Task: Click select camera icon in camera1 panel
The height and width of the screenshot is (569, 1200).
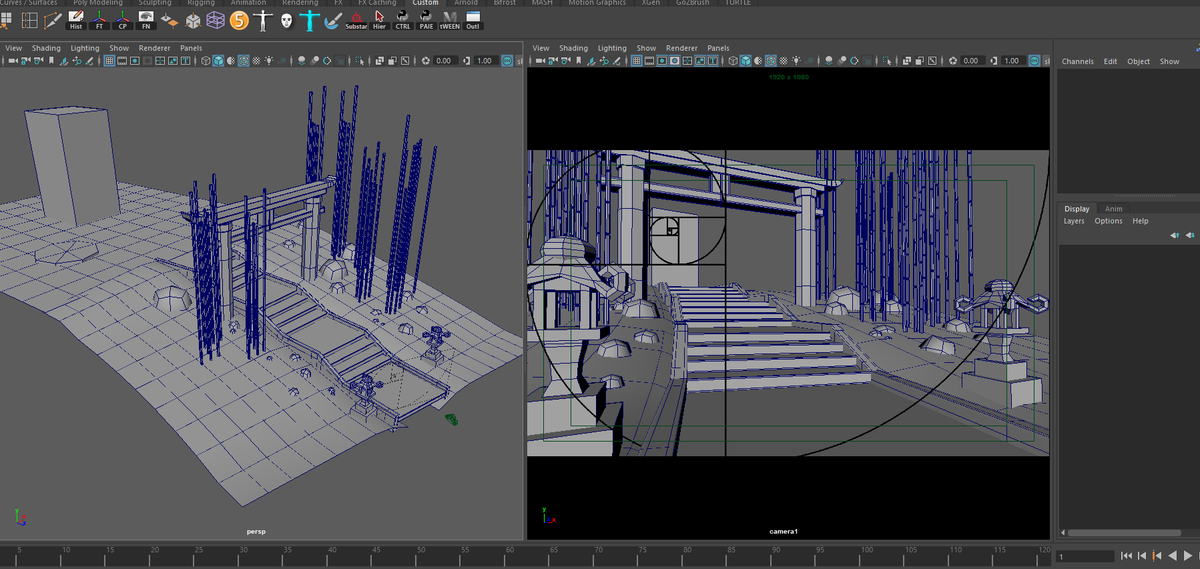Action: (540, 61)
